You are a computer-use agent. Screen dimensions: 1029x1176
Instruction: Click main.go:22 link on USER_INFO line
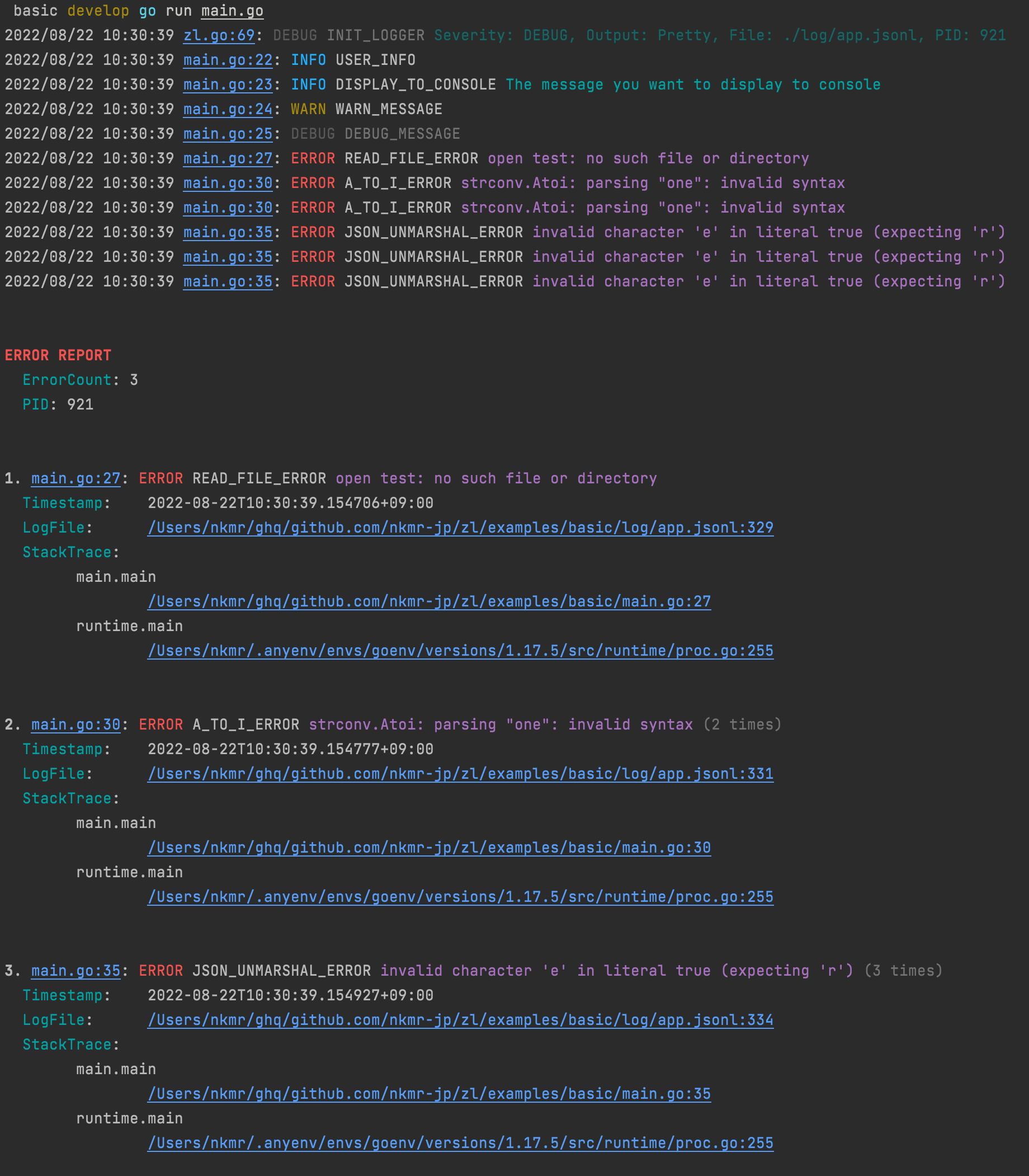click(228, 60)
